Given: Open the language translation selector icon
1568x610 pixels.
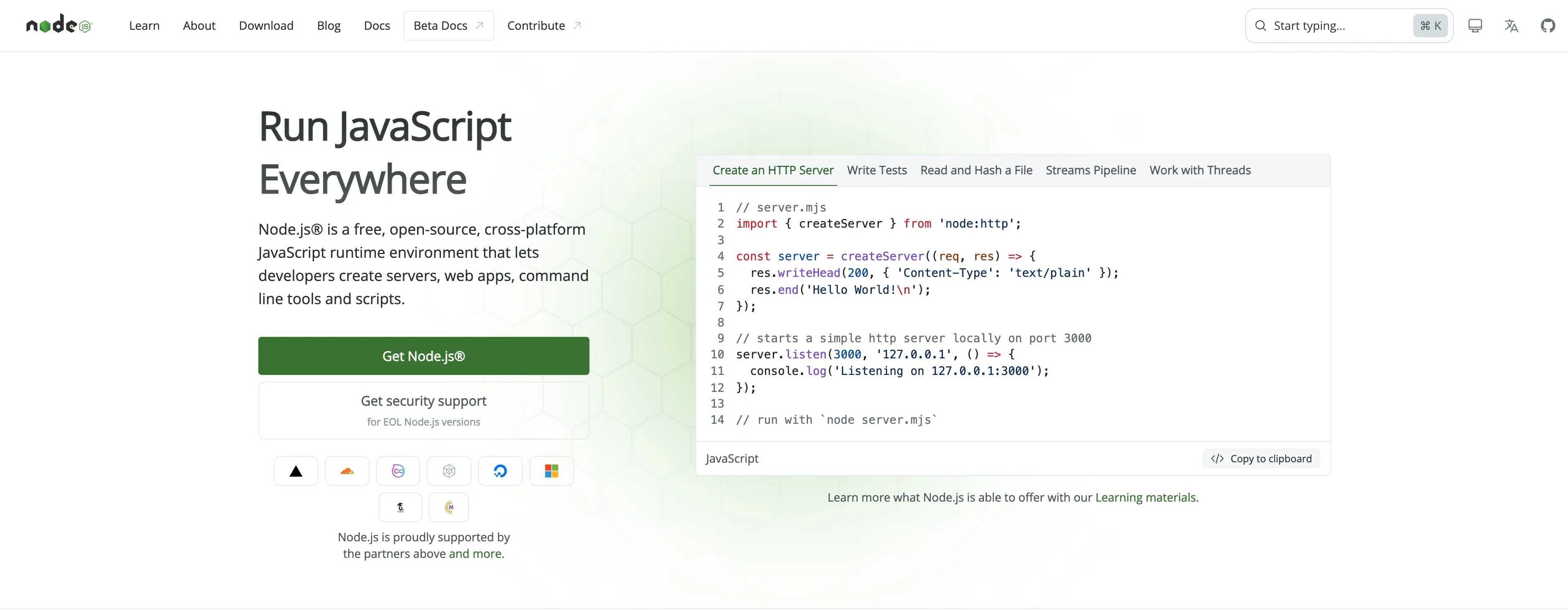Looking at the screenshot, I should pyautogui.click(x=1511, y=26).
